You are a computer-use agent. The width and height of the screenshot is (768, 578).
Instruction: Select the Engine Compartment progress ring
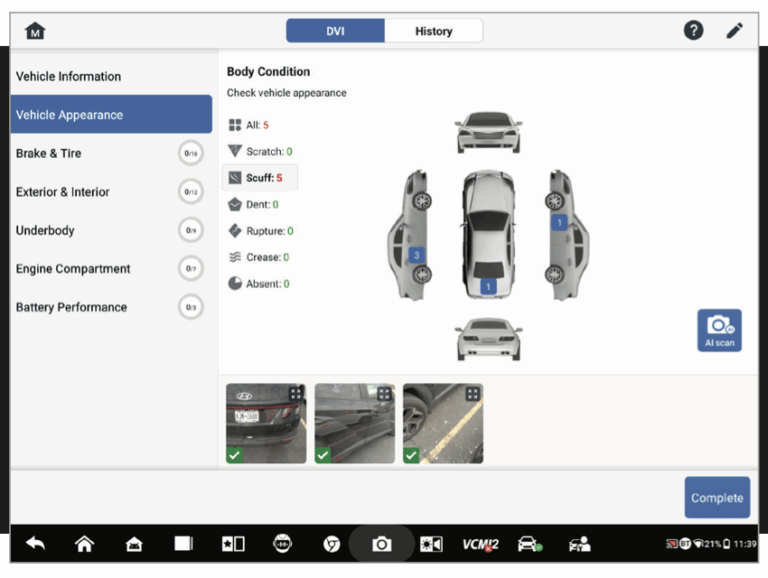[x=190, y=269]
